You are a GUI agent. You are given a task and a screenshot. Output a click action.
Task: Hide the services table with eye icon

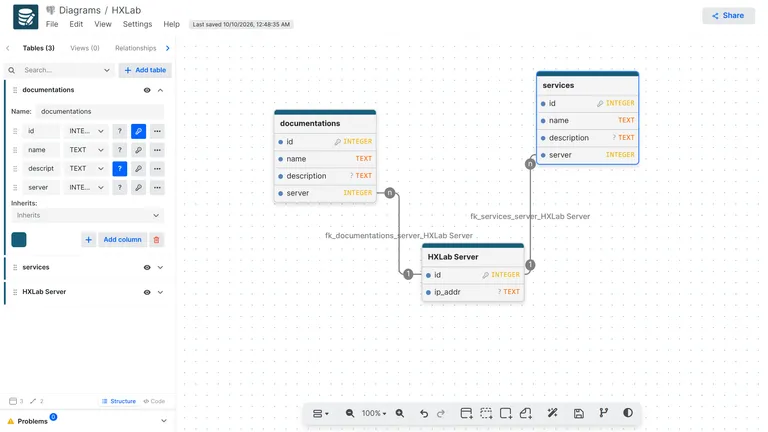(147, 267)
